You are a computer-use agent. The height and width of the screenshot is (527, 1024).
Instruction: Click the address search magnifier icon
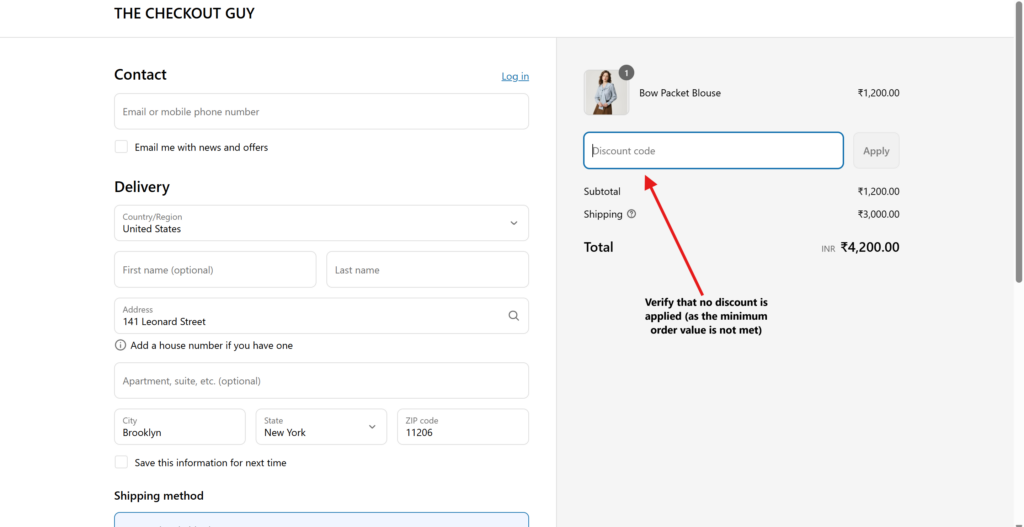[x=513, y=316]
